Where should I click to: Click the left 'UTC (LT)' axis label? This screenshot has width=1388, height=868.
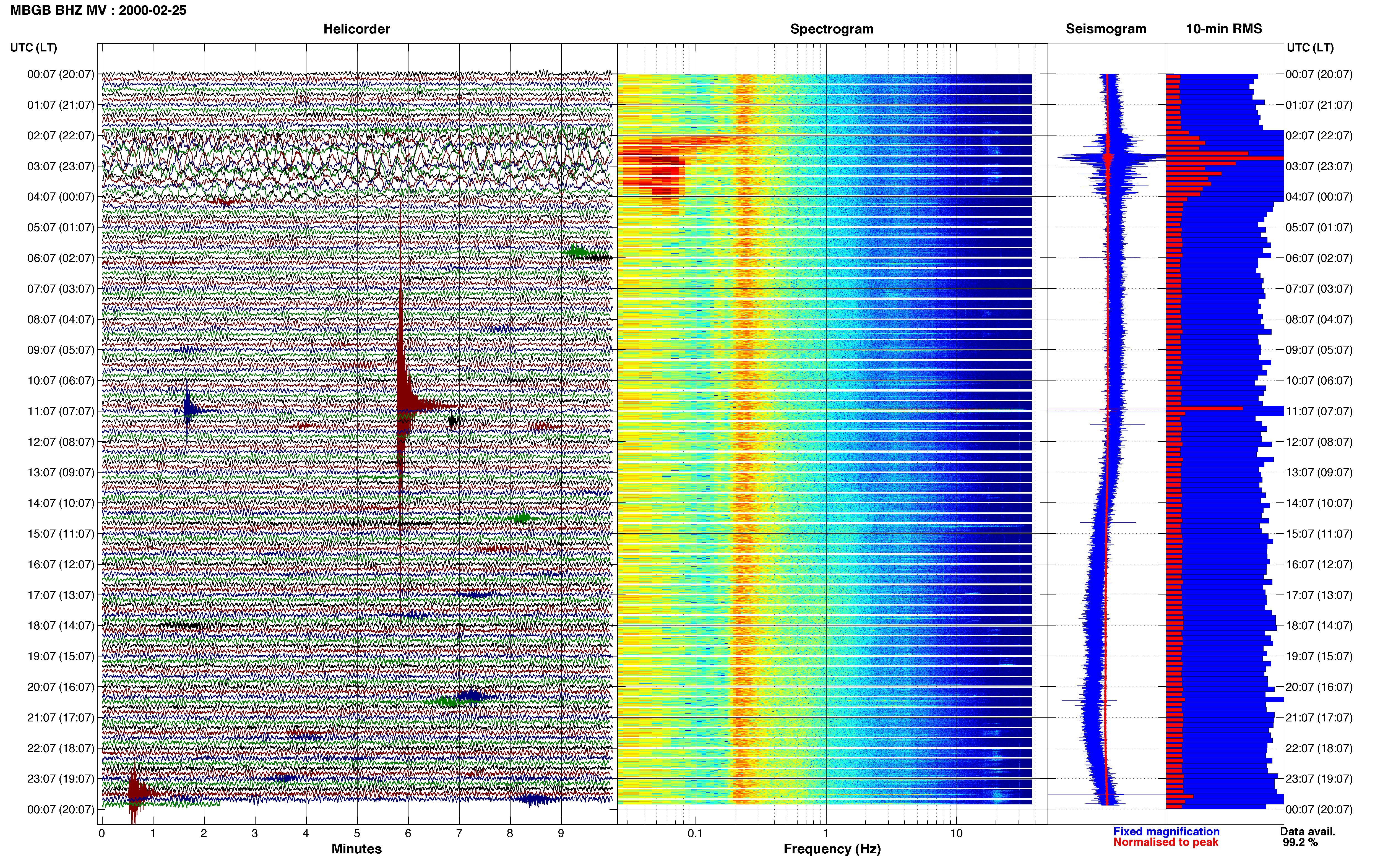(x=33, y=47)
